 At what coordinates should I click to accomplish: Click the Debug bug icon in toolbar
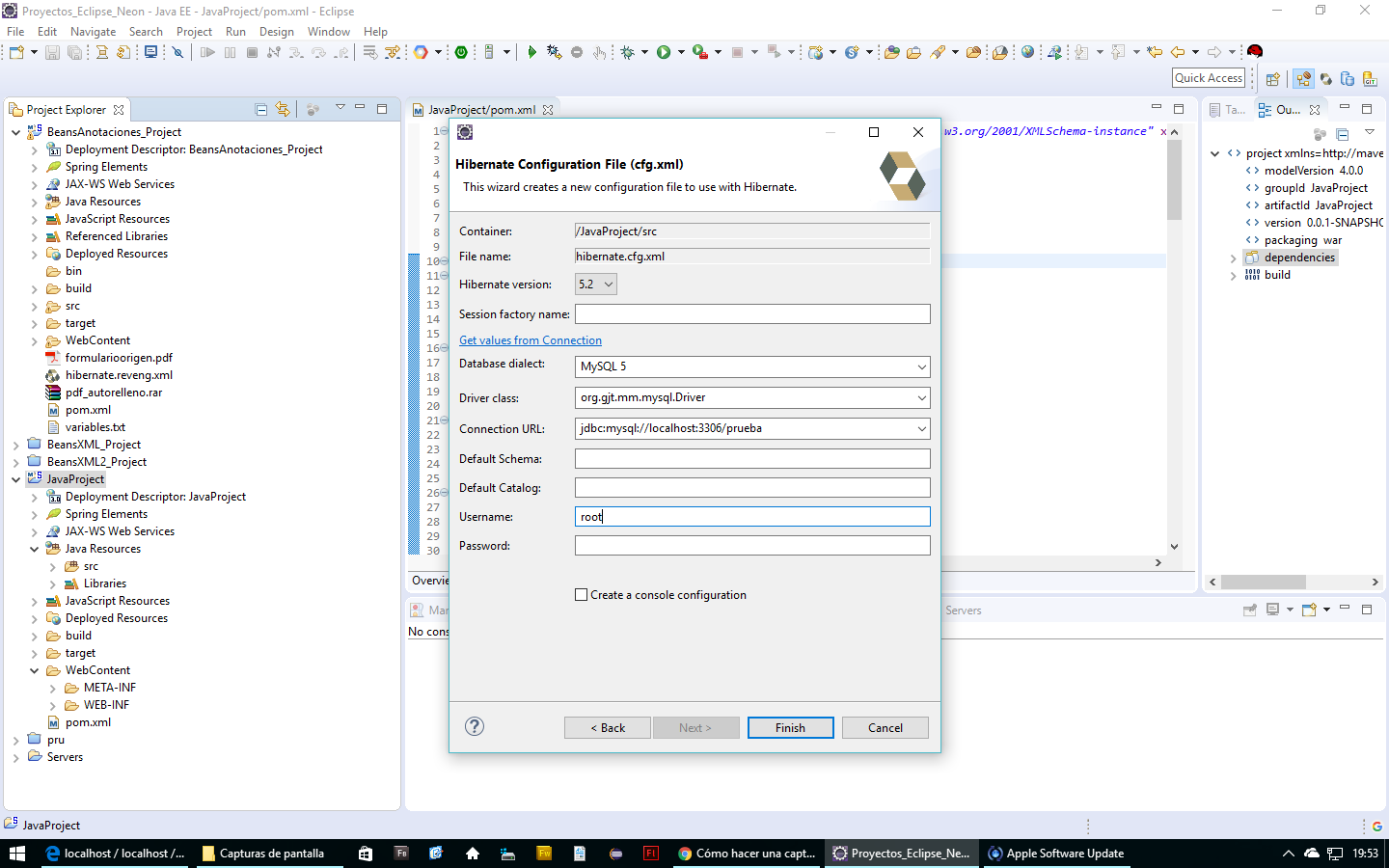[x=628, y=52]
